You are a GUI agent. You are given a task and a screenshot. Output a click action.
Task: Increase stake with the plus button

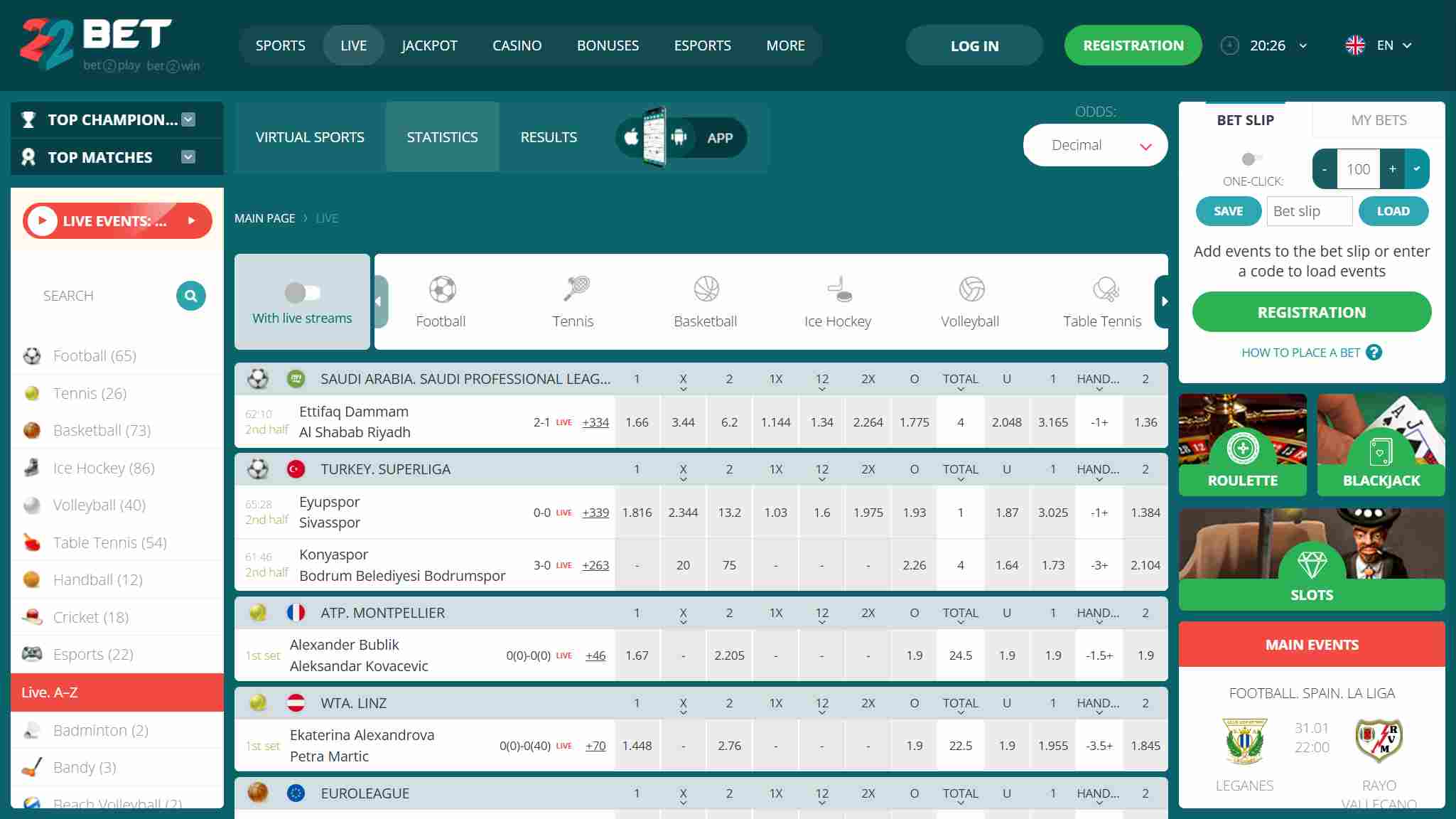pyautogui.click(x=1392, y=168)
